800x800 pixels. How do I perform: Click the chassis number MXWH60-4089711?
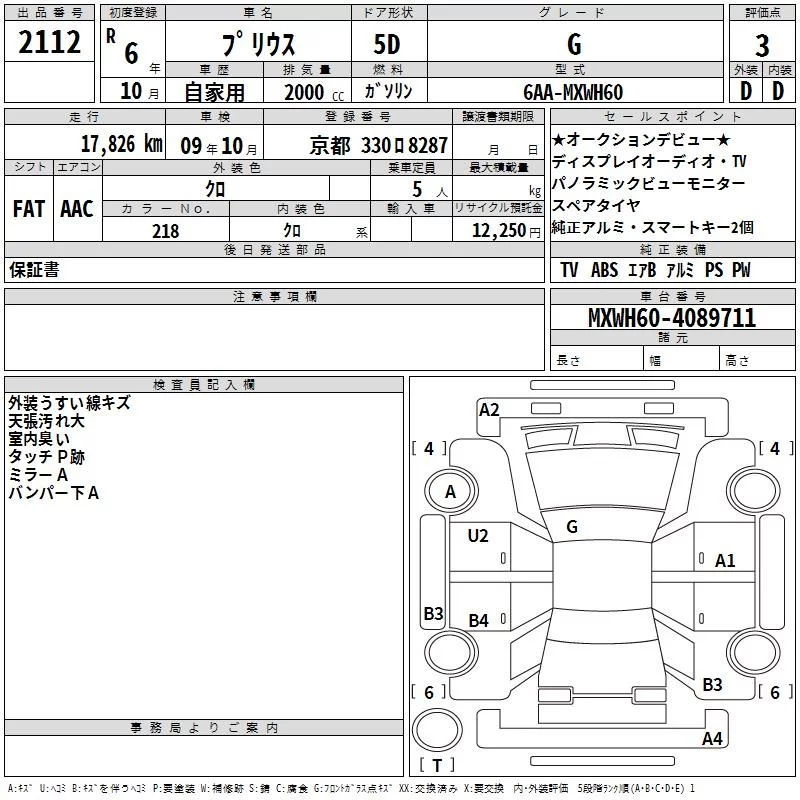(x=672, y=318)
